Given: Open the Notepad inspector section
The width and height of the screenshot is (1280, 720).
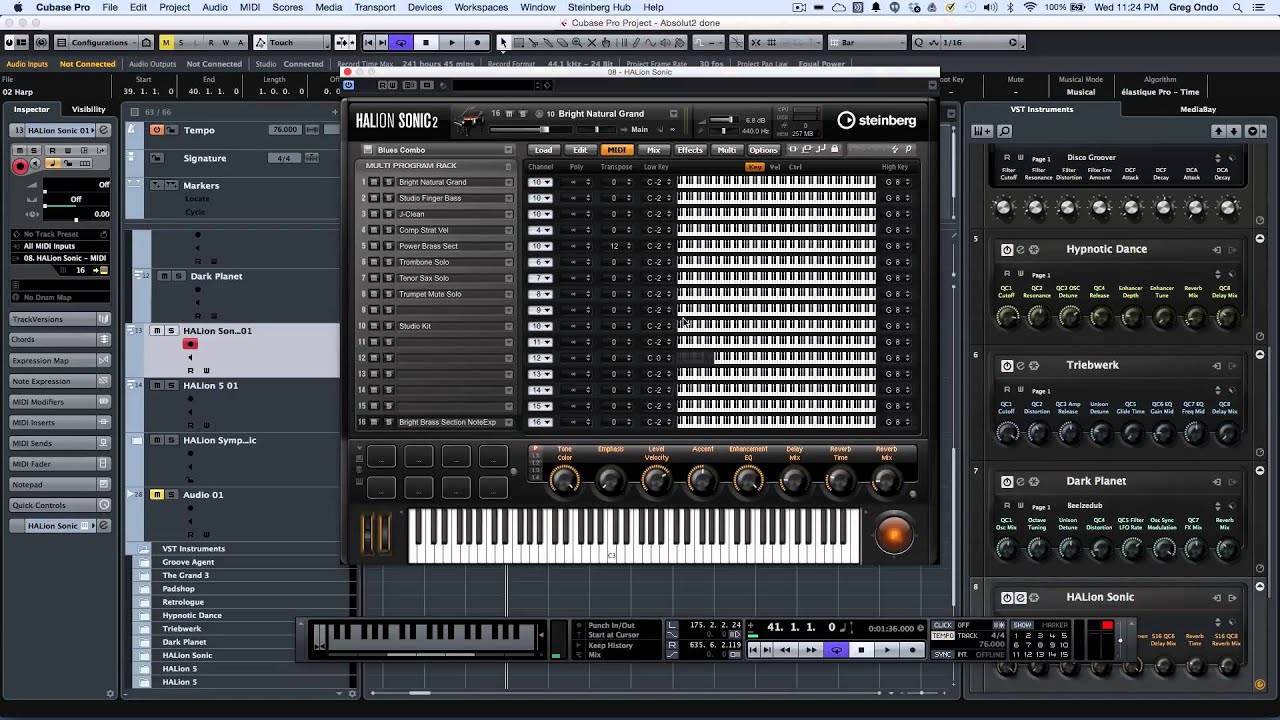Looking at the screenshot, I should click(60, 485).
